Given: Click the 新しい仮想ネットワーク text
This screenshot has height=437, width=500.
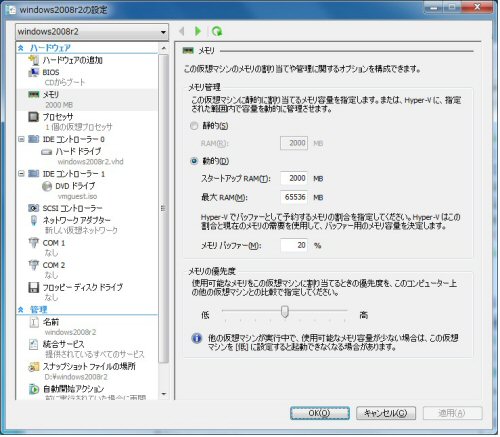Looking at the screenshot, I should pos(81,230).
